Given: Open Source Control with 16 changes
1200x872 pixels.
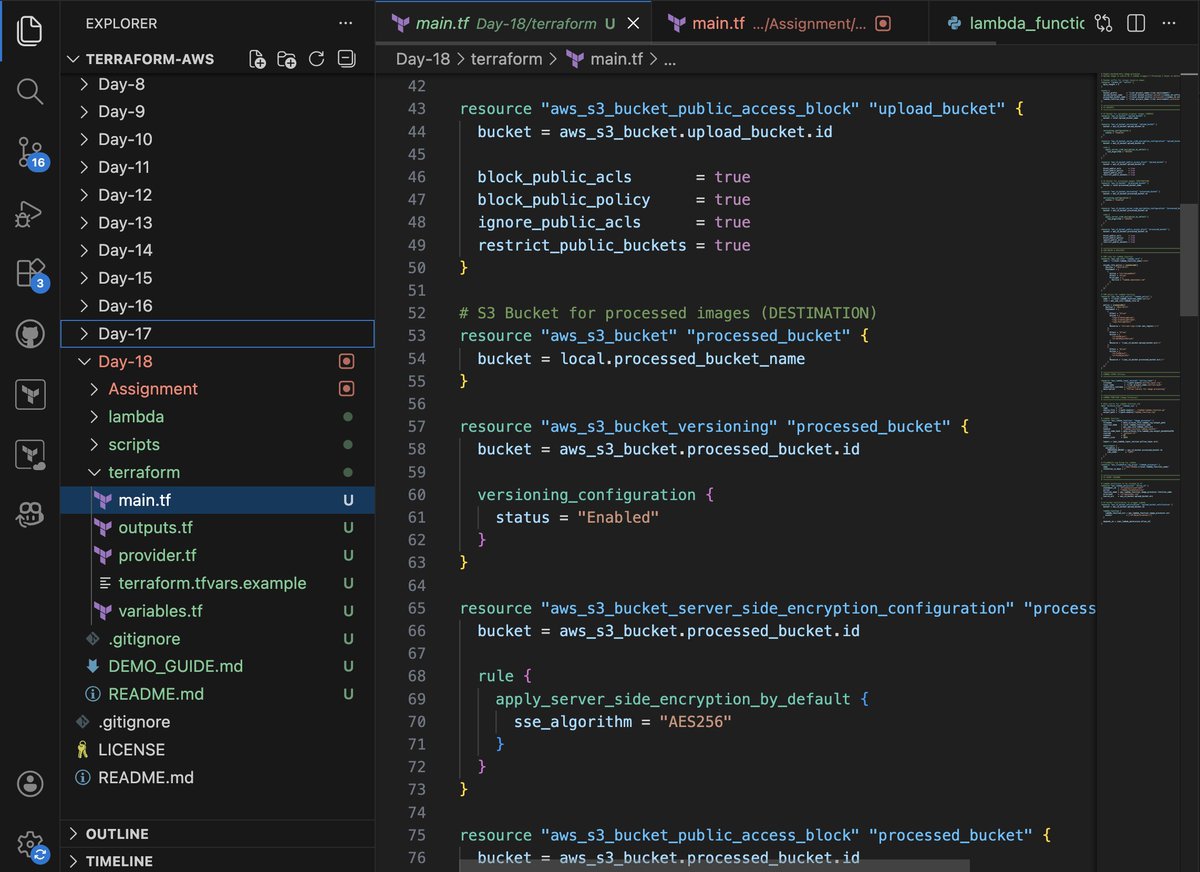Looking at the screenshot, I should (x=30, y=152).
